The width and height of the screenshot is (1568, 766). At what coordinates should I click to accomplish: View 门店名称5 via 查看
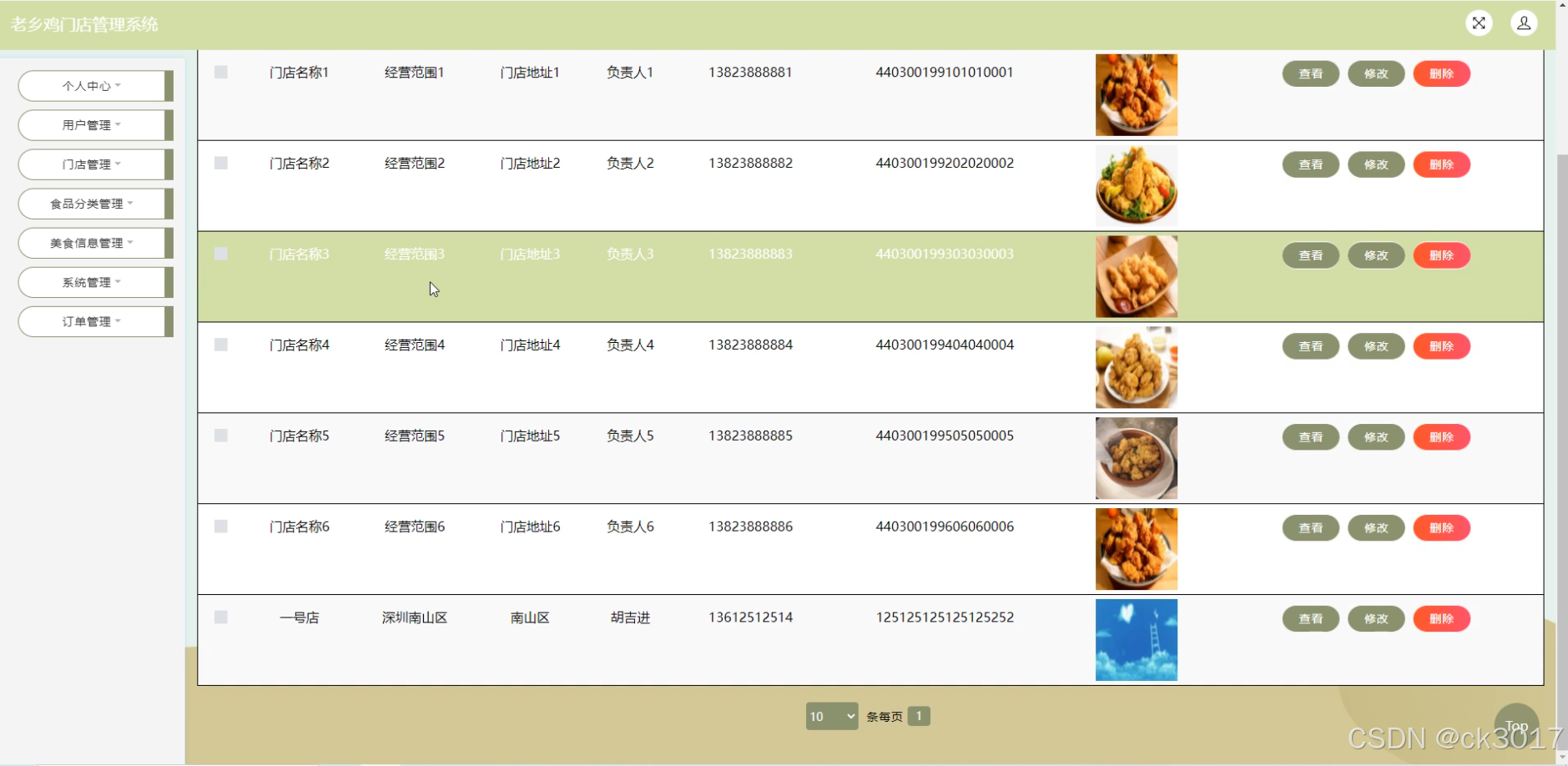coord(1311,437)
